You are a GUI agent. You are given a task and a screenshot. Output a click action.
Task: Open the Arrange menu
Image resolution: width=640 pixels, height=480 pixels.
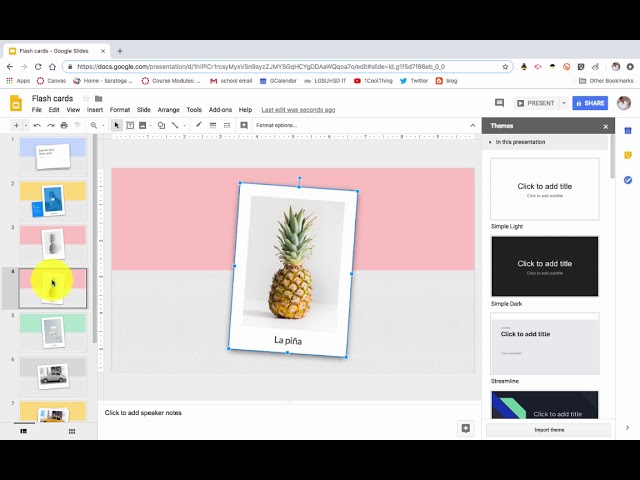click(x=169, y=110)
